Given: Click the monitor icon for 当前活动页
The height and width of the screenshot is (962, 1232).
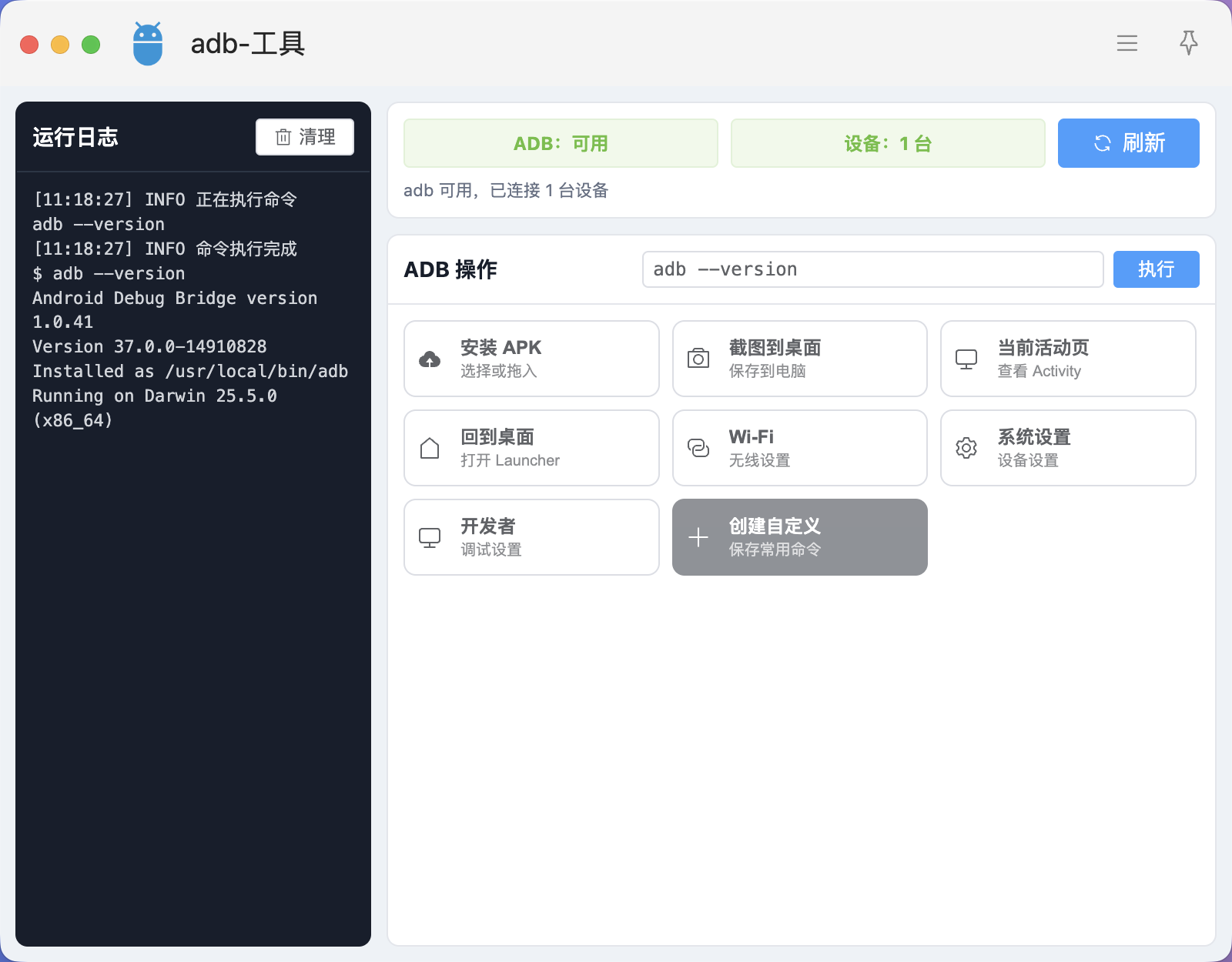Looking at the screenshot, I should coord(966,359).
